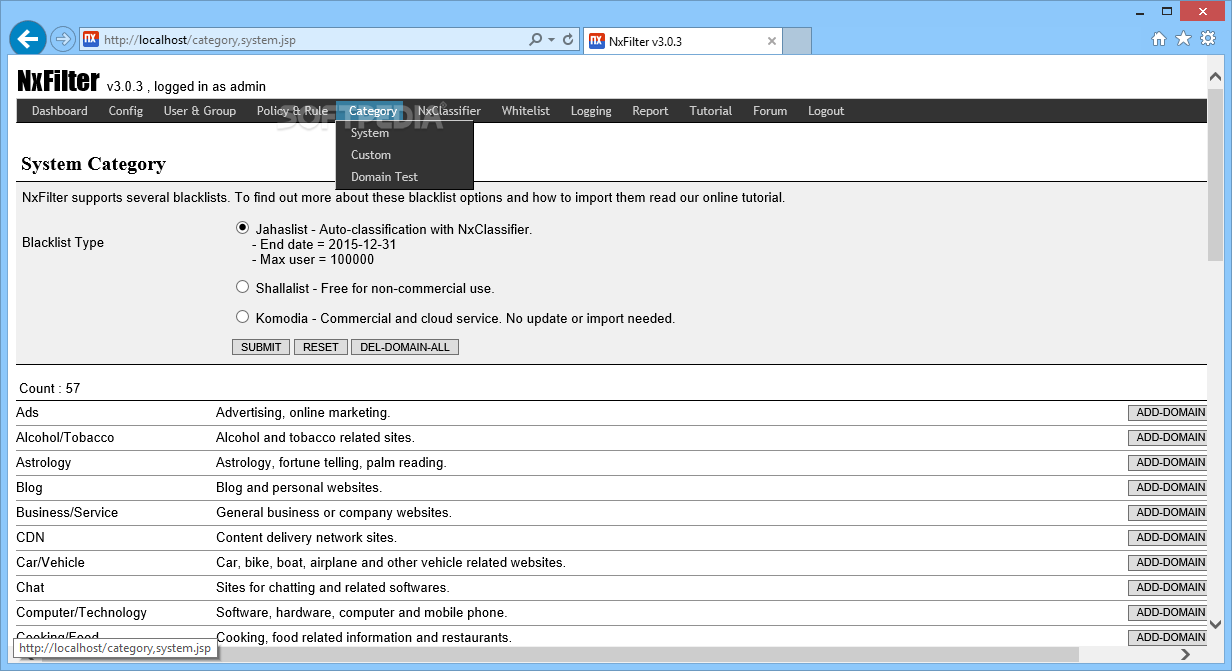This screenshot has height=671, width=1232.
Task: Click ADD-DOMAIN for Business/Service category
Action: tap(1167, 512)
